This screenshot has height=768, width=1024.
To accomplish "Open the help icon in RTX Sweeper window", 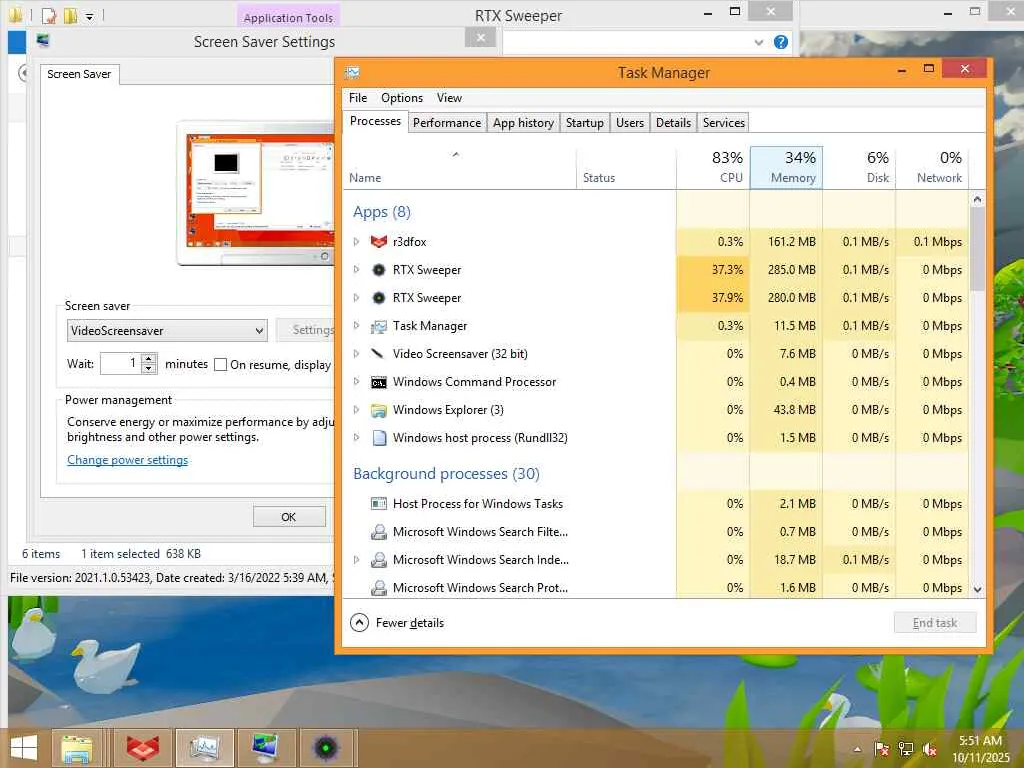I will pos(780,42).
